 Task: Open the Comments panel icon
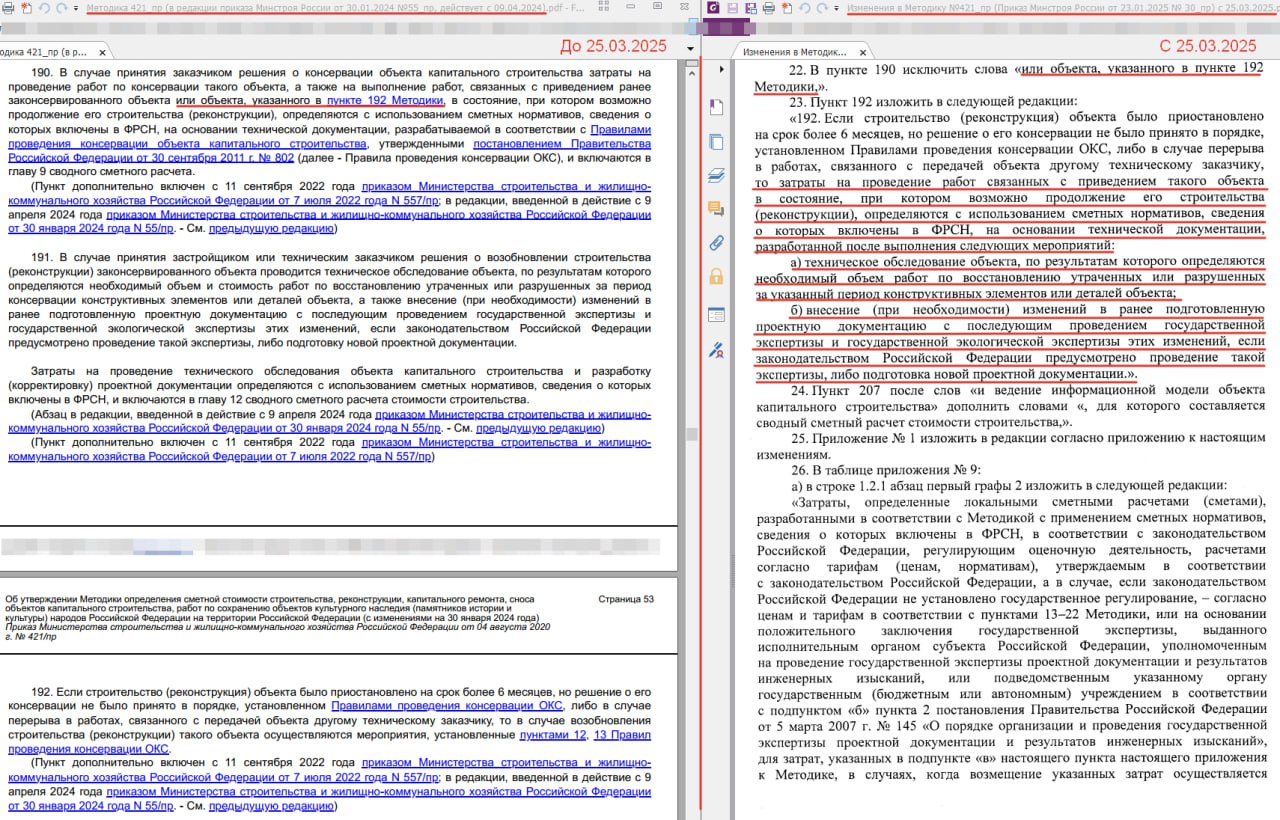(716, 209)
